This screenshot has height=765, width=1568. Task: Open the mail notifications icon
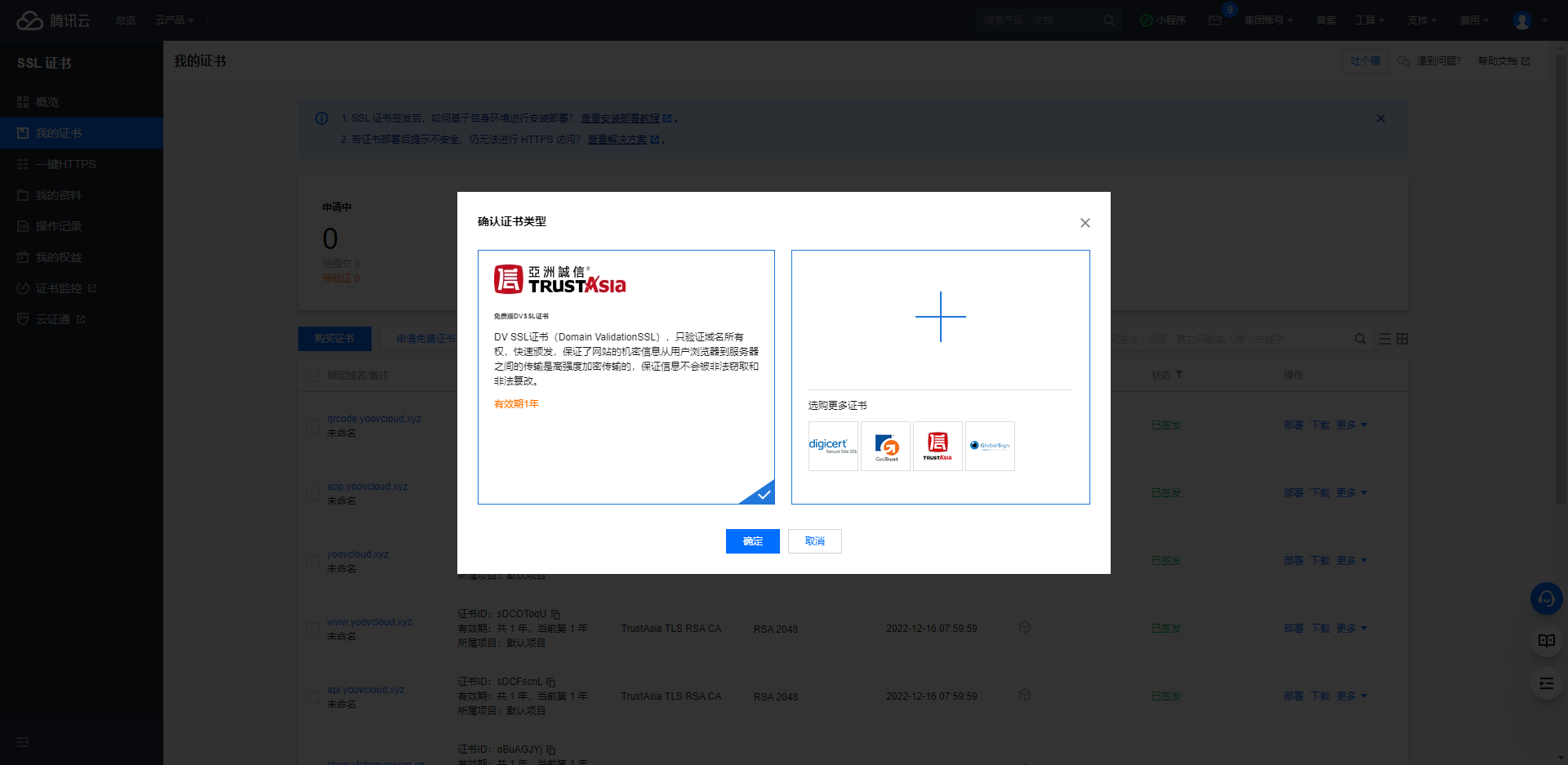point(1215,20)
